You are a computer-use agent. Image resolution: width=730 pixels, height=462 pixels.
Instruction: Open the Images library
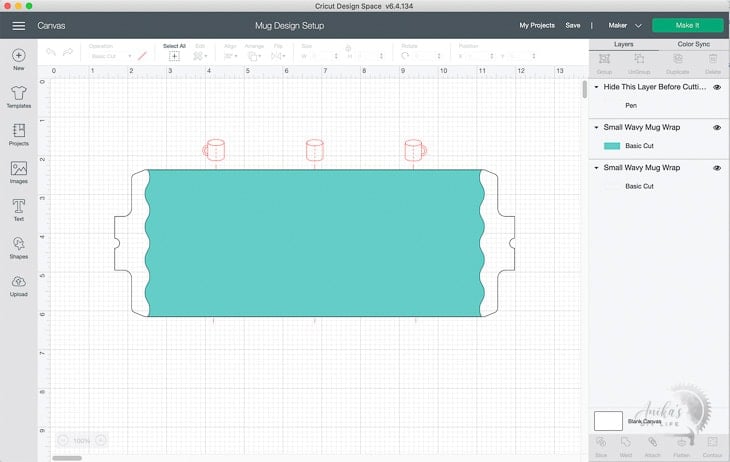tap(19, 172)
